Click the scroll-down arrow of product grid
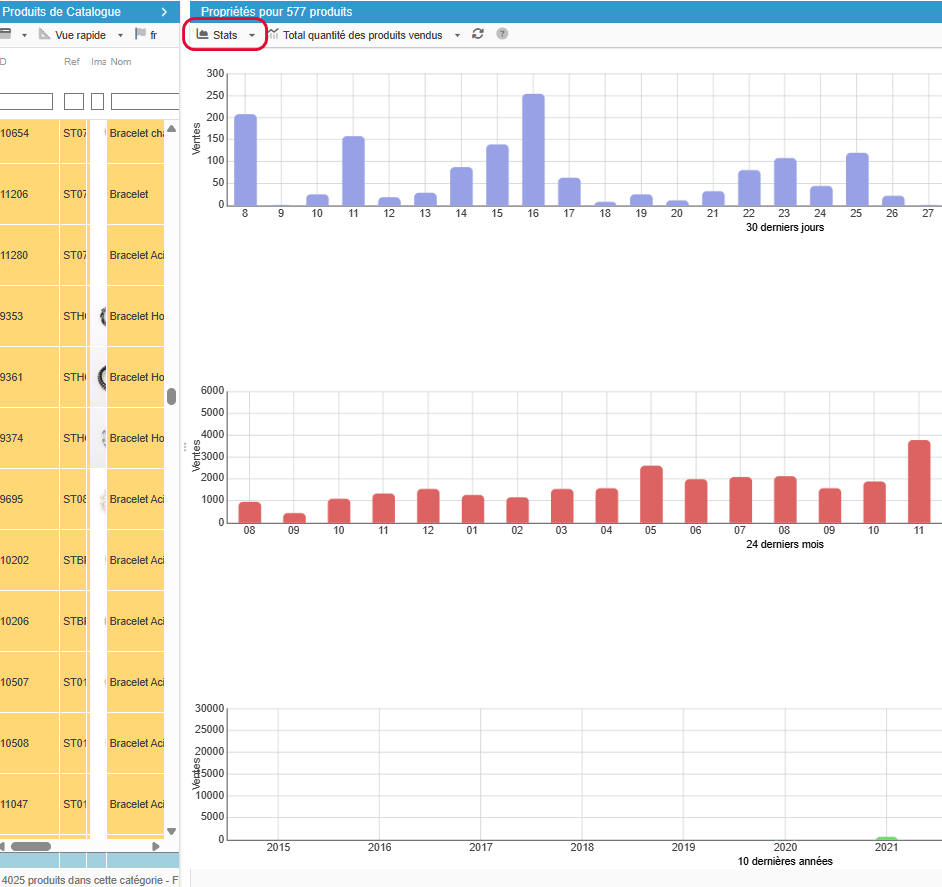 pos(171,831)
